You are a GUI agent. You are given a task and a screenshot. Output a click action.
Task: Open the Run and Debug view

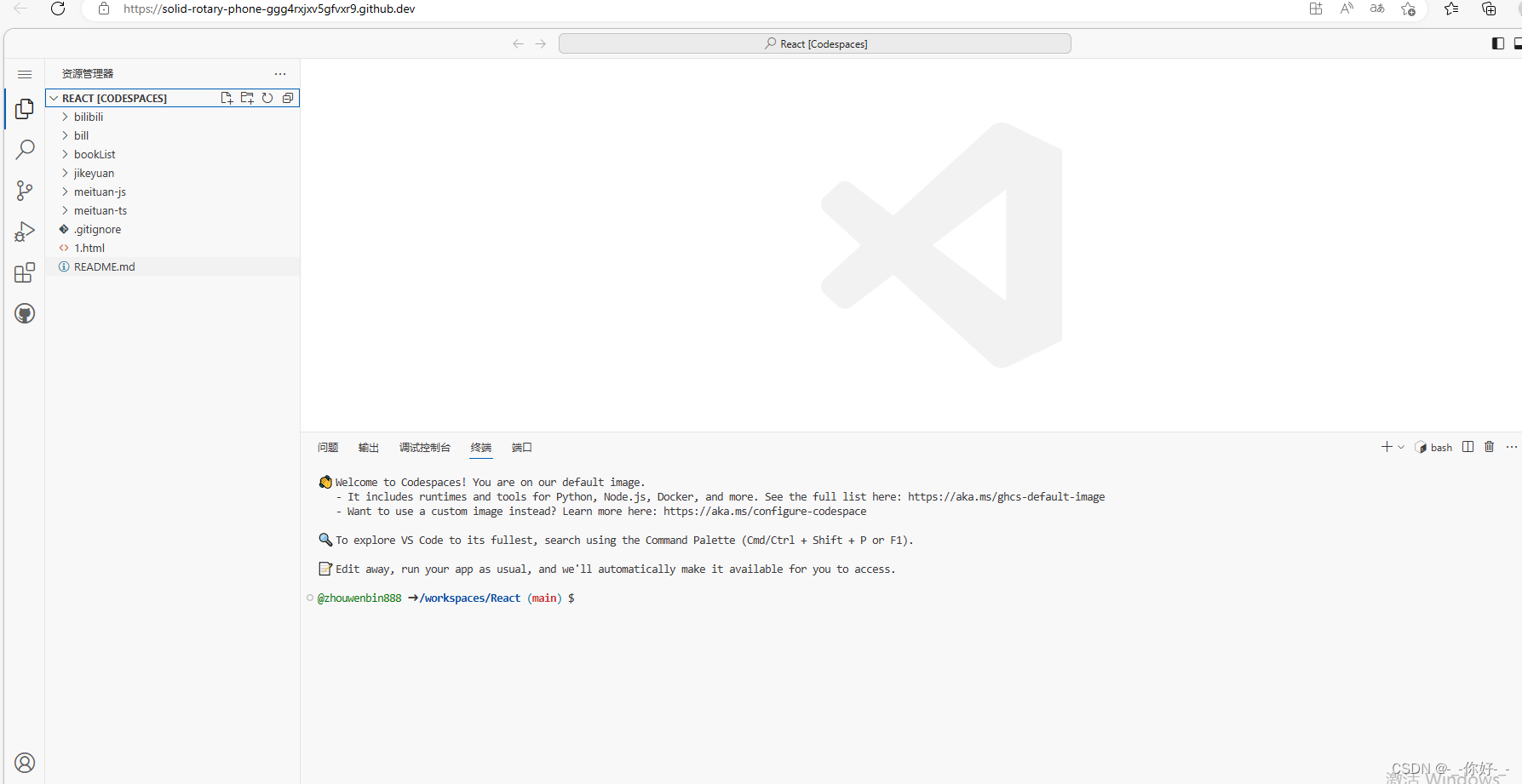point(25,232)
